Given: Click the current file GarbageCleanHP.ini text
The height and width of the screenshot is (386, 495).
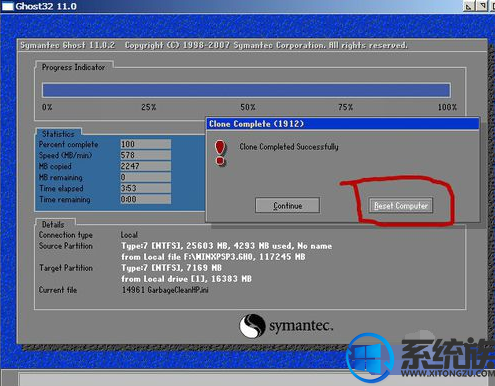Looking at the screenshot, I should 165,290.
